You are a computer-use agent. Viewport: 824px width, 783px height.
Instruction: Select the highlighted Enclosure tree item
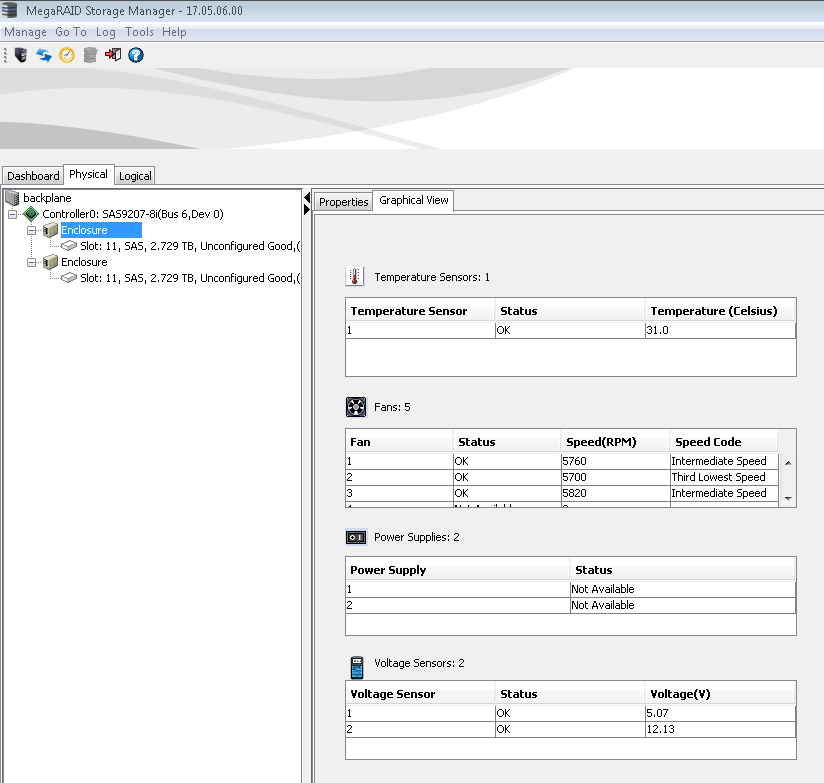click(101, 230)
